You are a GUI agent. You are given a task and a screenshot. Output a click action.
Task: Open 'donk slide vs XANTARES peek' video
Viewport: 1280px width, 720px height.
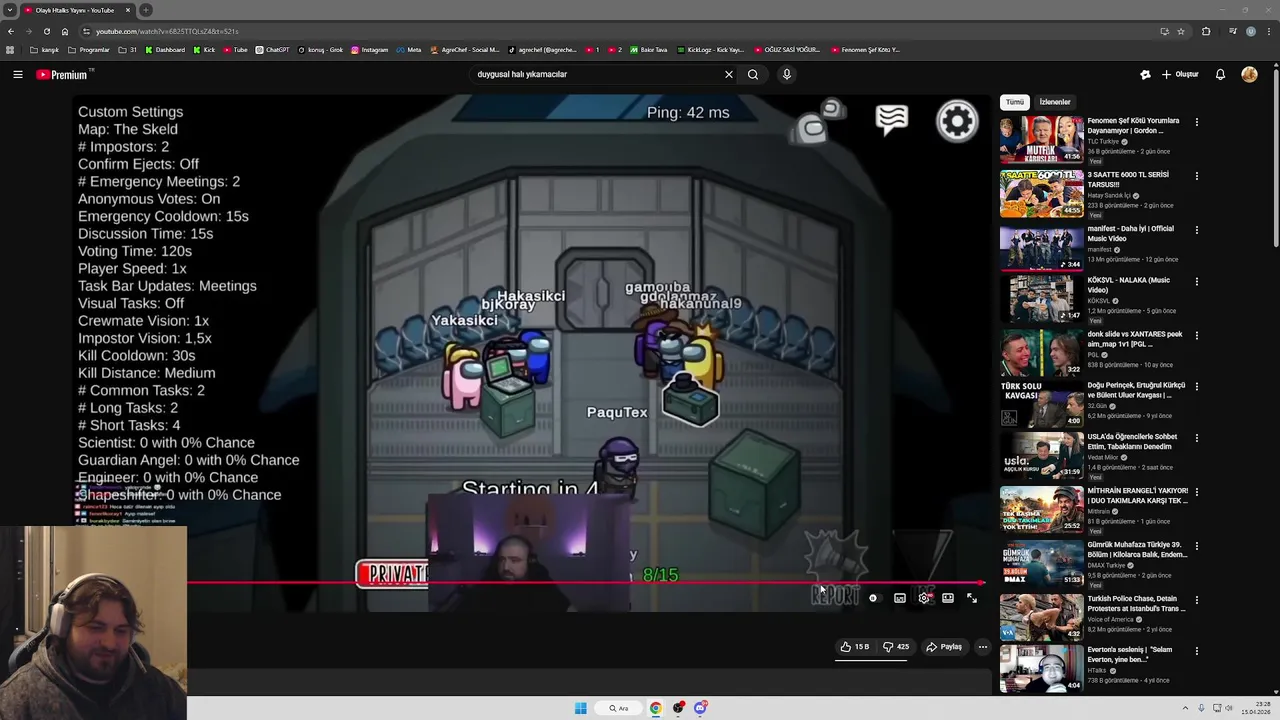tap(1041, 352)
